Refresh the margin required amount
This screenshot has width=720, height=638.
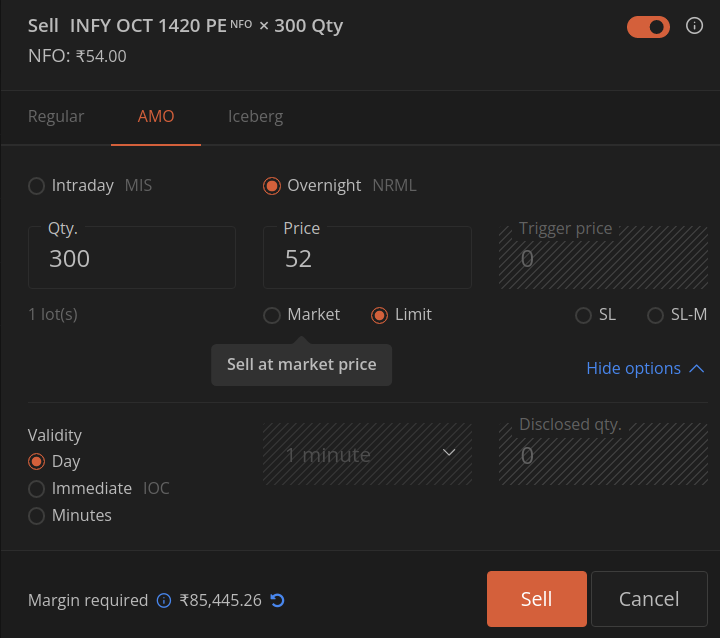278,600
